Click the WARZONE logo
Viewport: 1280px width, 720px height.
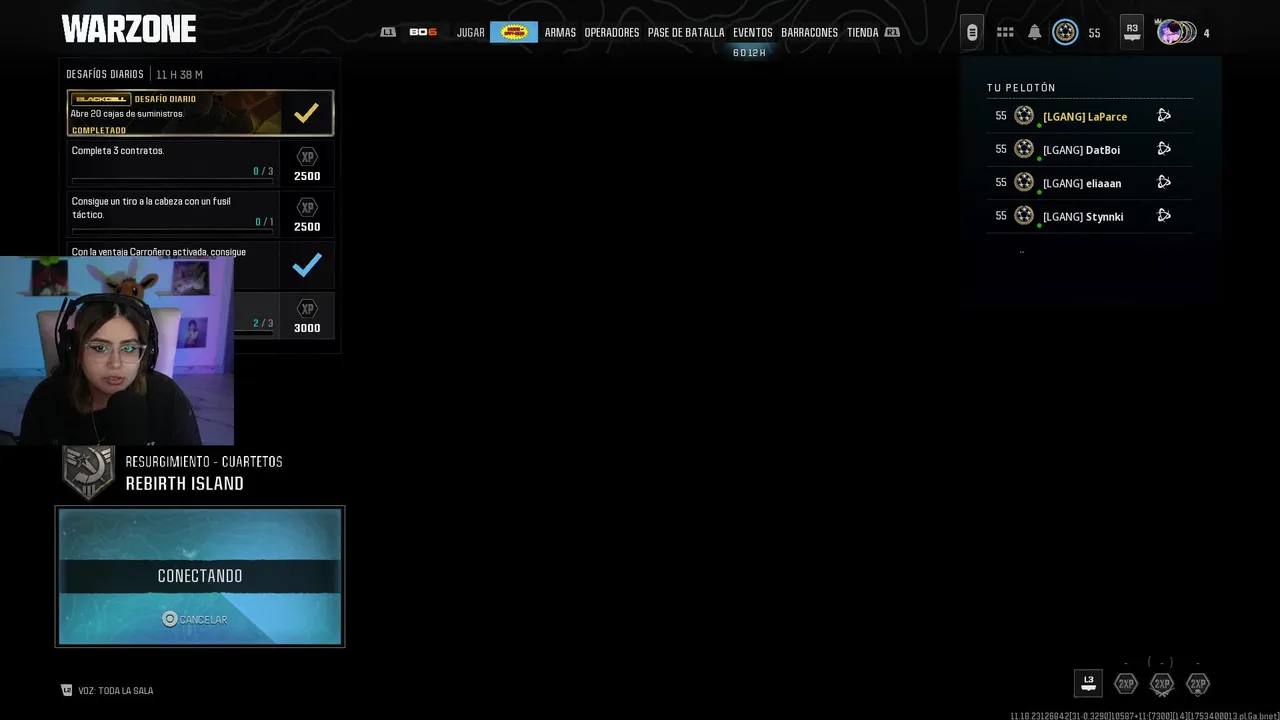[129, 29]
